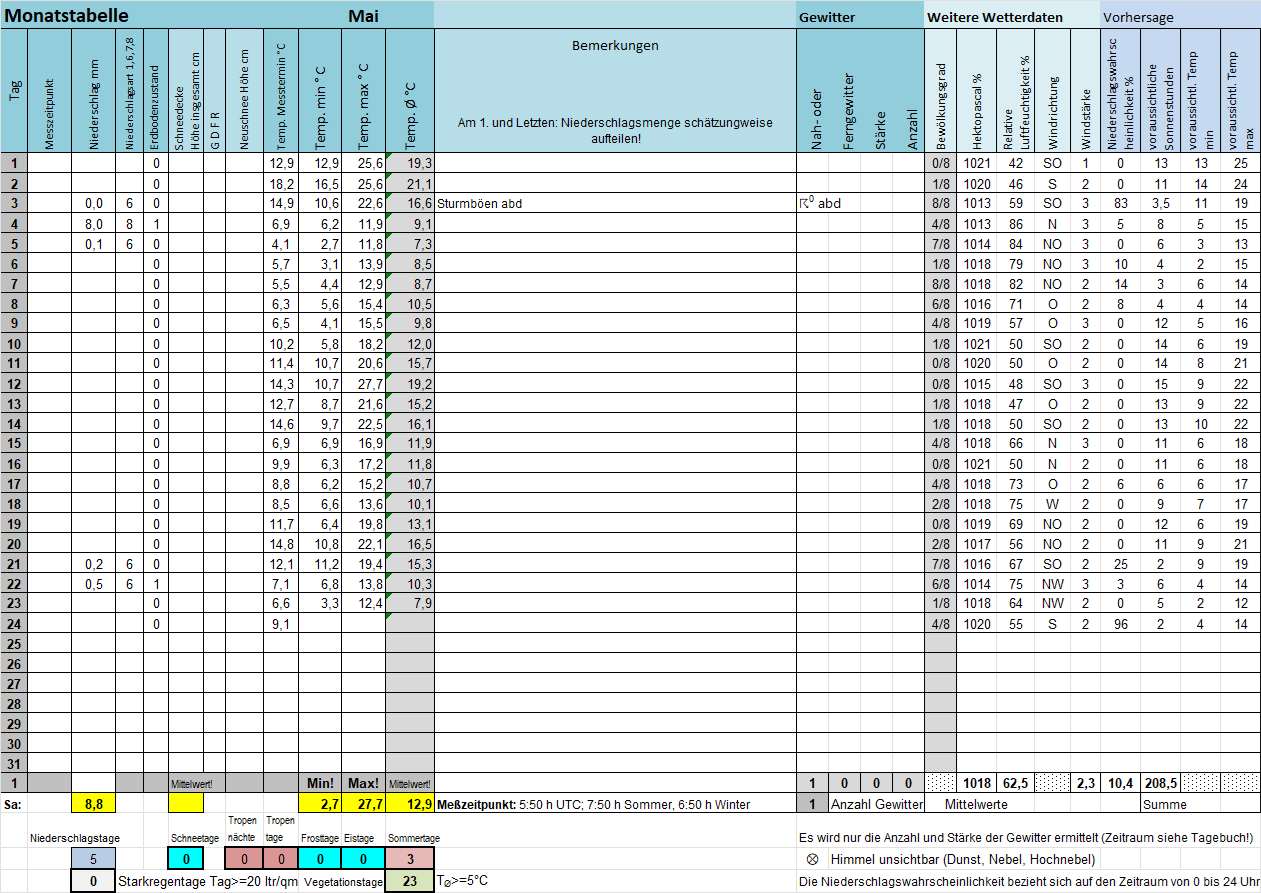
Task: Select the yellow precipitation sum 8,8
Action: click(x=95, y=803)
